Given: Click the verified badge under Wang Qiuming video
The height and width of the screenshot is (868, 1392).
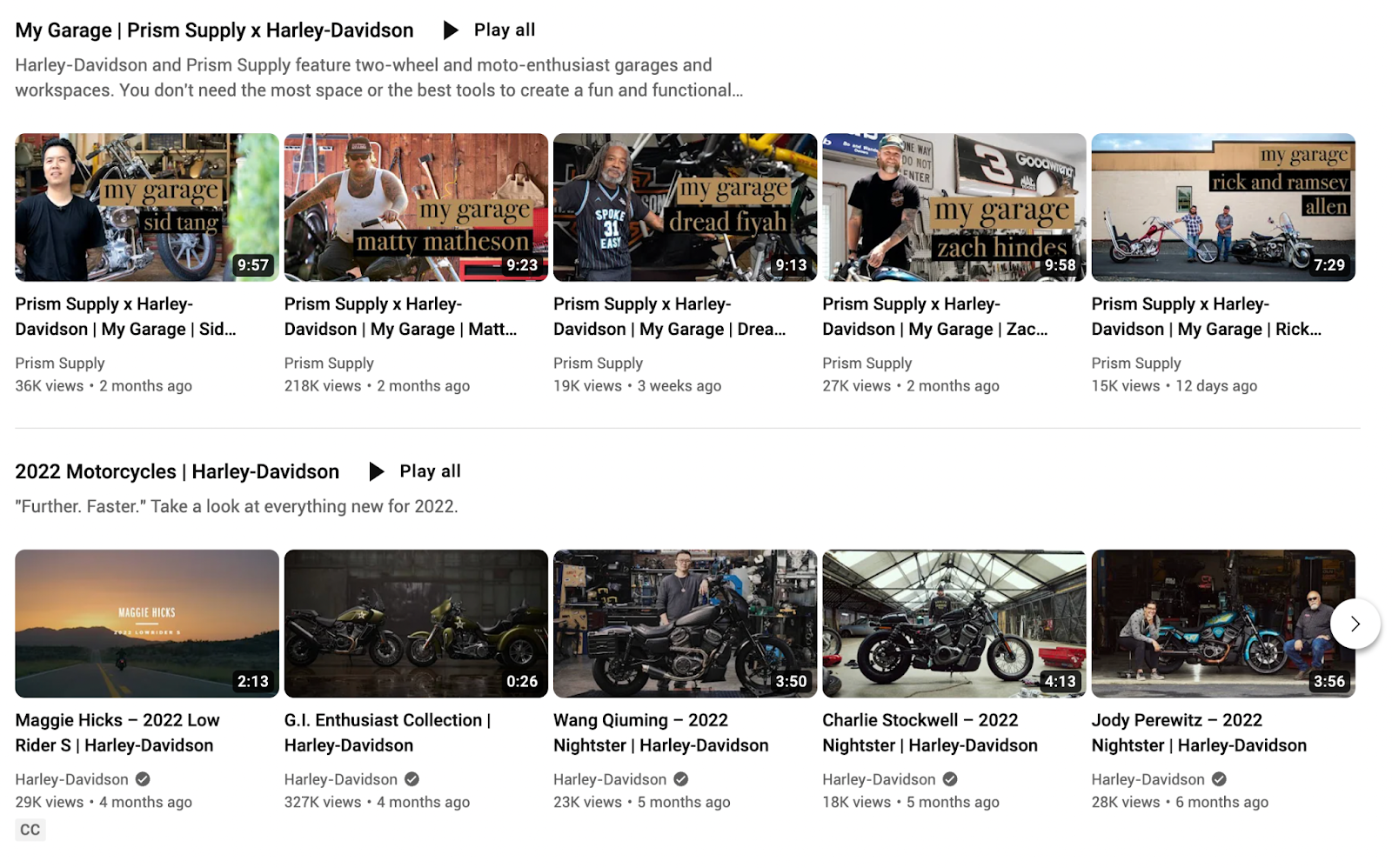Looking at the screenshot, I should click(x=680, y=779).
